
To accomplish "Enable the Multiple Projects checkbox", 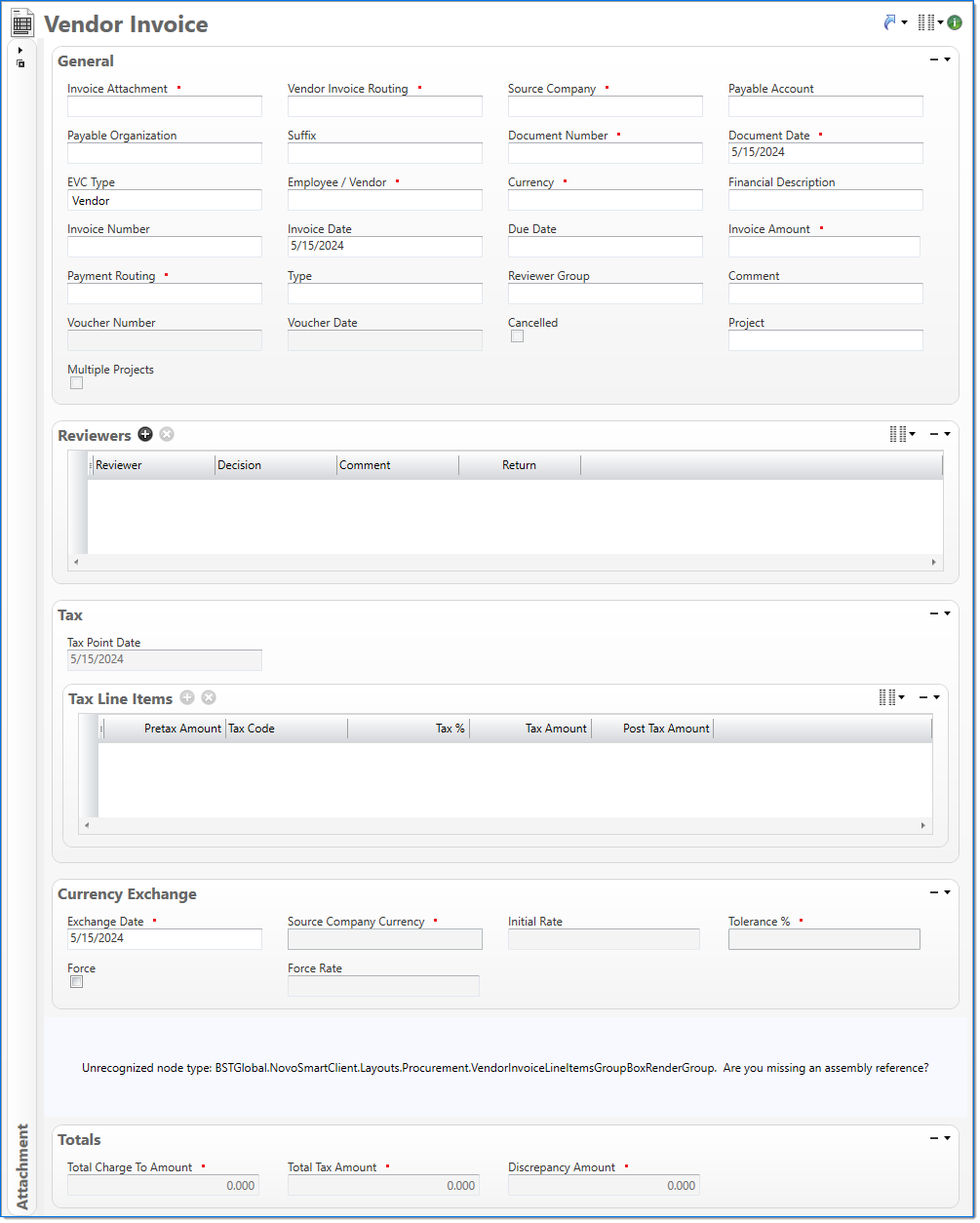I will 77,383.
